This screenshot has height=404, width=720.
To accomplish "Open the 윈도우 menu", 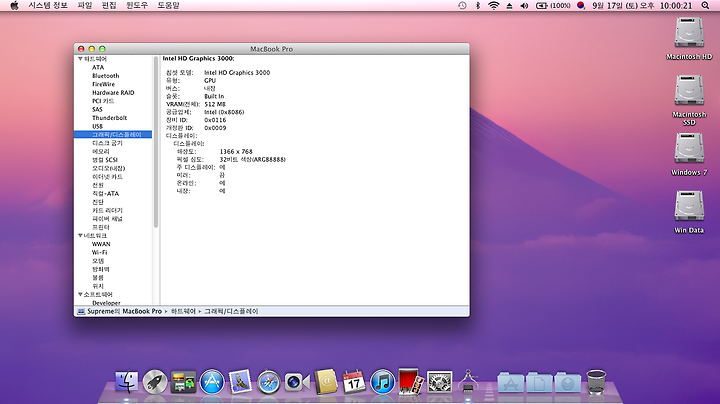I will coord(137,6).
